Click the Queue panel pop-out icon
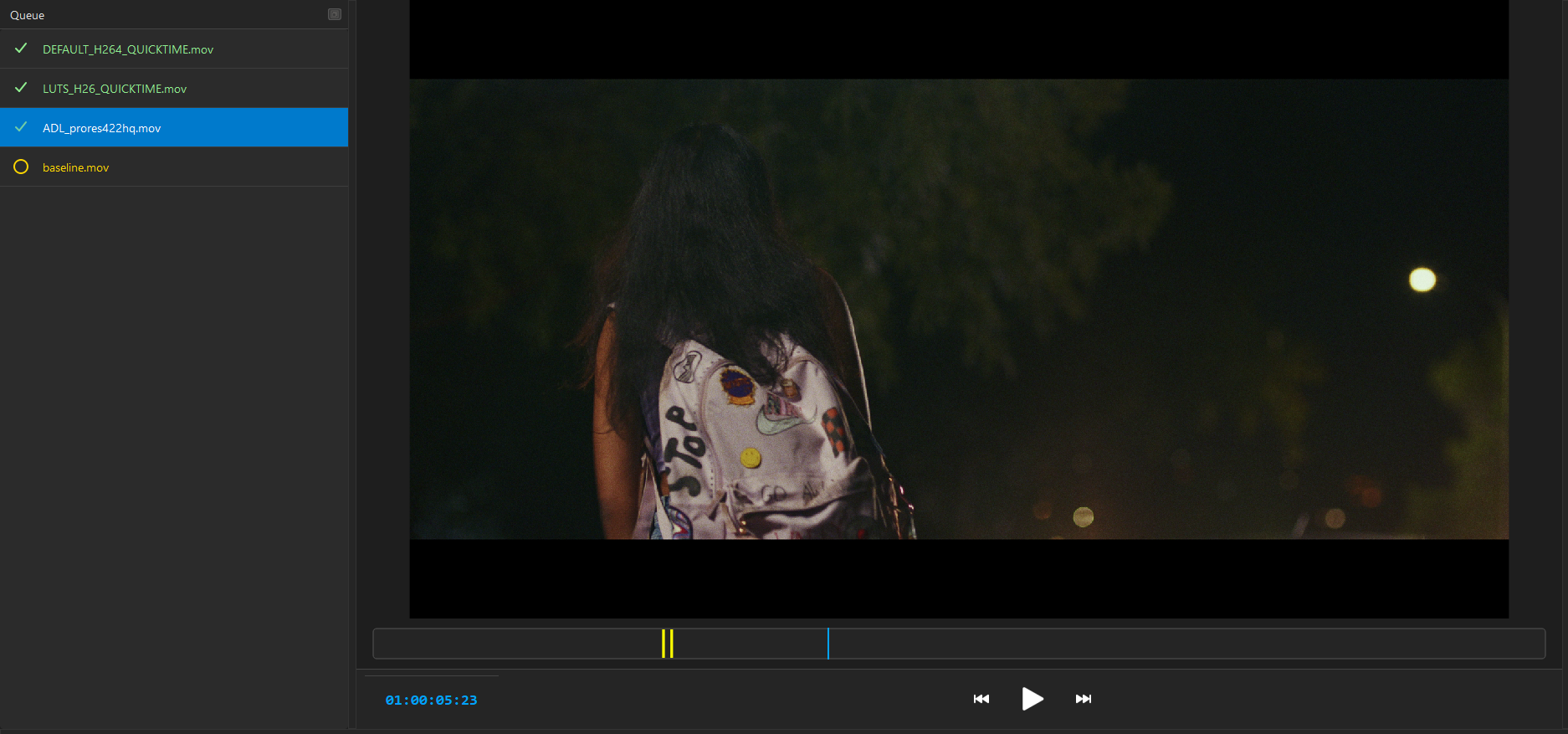 [335, 14]
